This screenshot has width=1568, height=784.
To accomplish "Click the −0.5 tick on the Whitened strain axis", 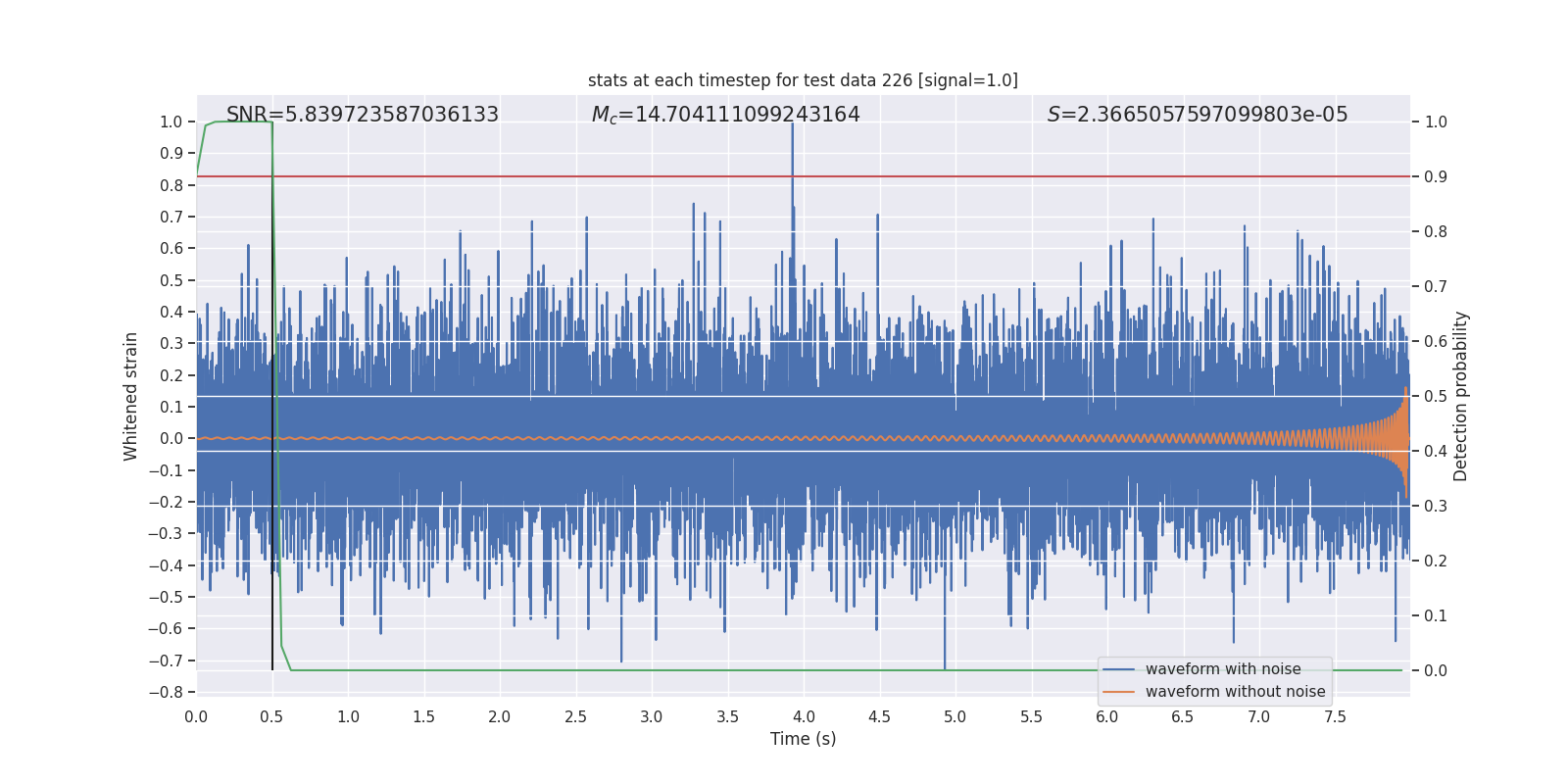I will coord(166,597).
